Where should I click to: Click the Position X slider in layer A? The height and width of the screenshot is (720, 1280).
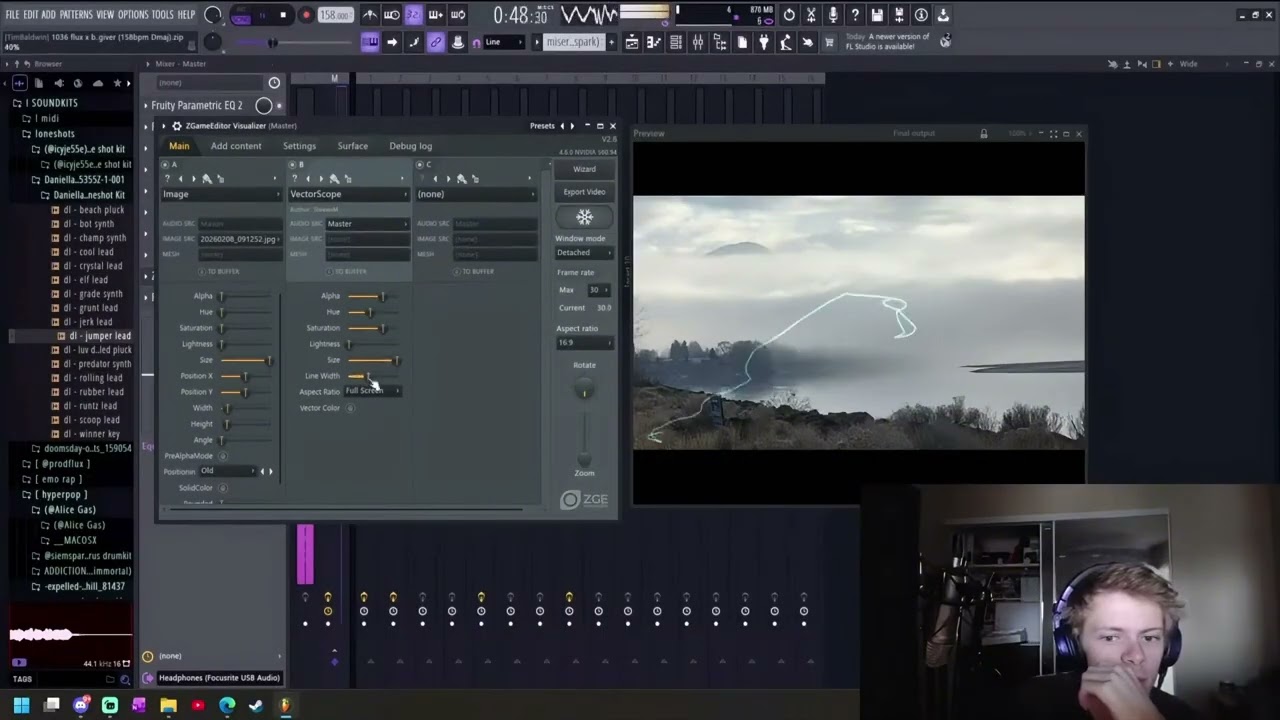tap(245, 376)
